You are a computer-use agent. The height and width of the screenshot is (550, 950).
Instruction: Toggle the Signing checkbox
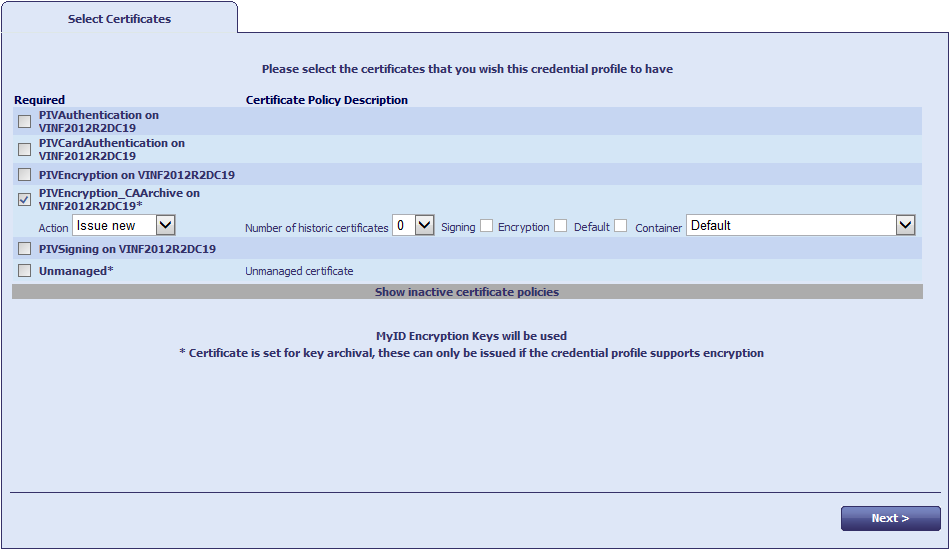[x=486, y=226]
